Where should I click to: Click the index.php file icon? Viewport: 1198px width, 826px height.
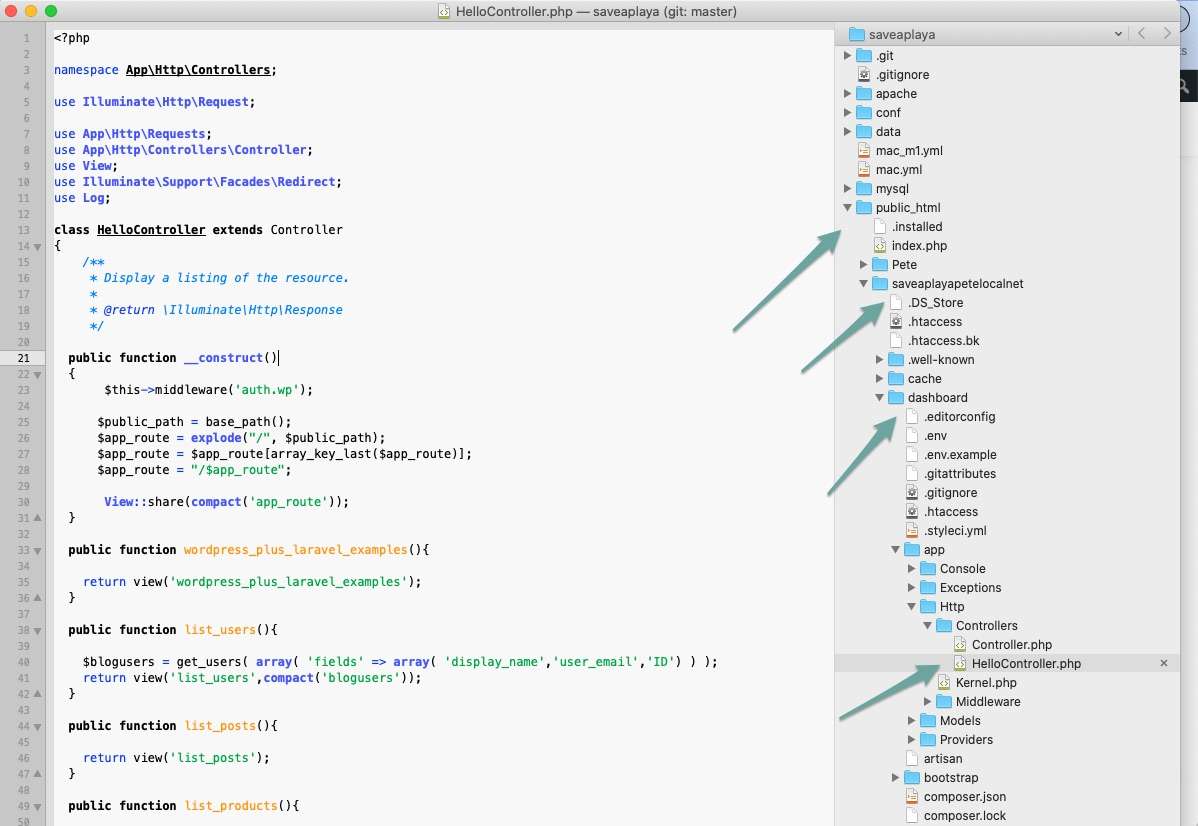(880, 246)
